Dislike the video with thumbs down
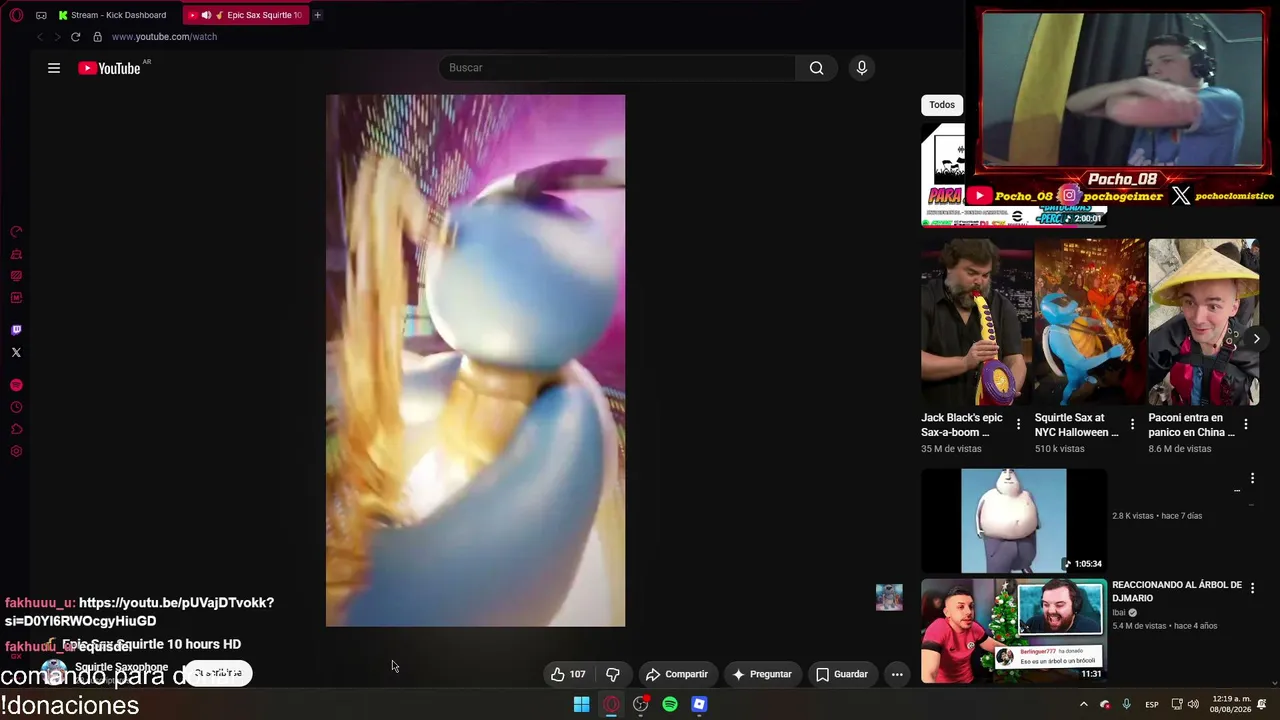Viewport: 1280px width, 720px height. coord(613,674)
